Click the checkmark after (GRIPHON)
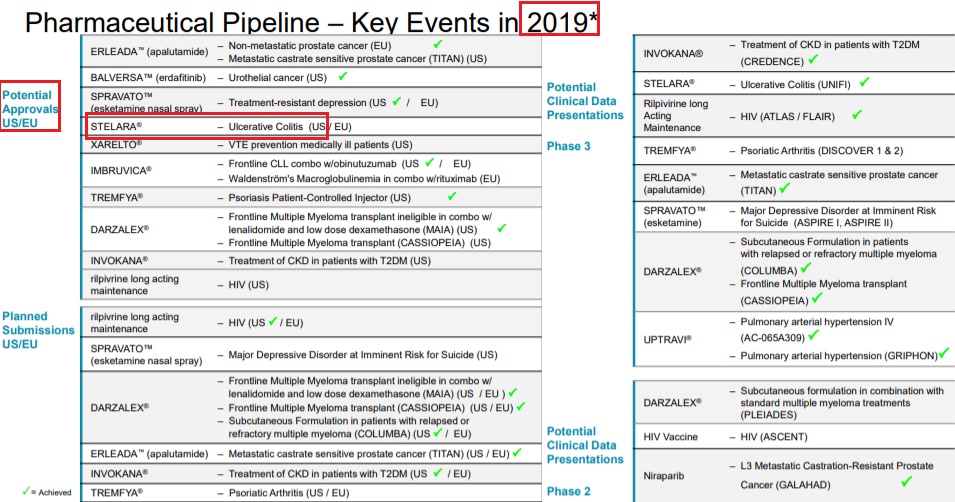 pyautogui.click(x=944, y=353)
